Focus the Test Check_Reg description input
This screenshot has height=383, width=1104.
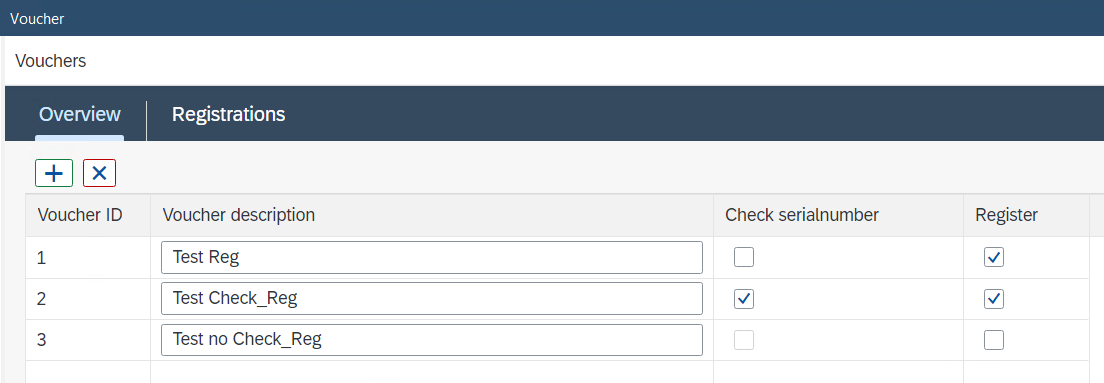tap(432, 299)
